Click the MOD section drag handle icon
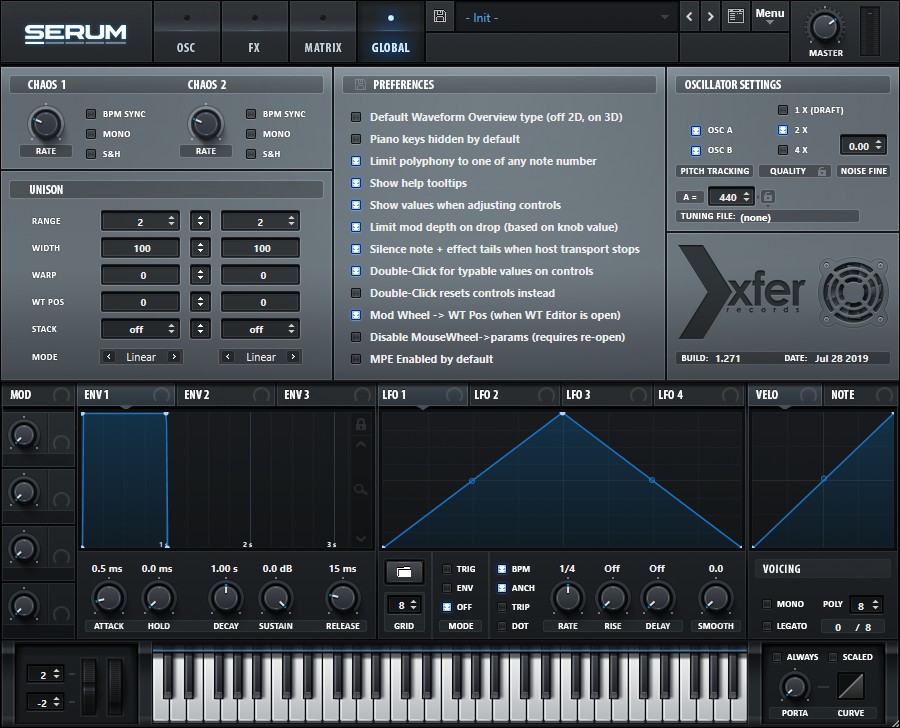Image resolution: width=900 pixels, height=728 pixels. pos(61,395)
